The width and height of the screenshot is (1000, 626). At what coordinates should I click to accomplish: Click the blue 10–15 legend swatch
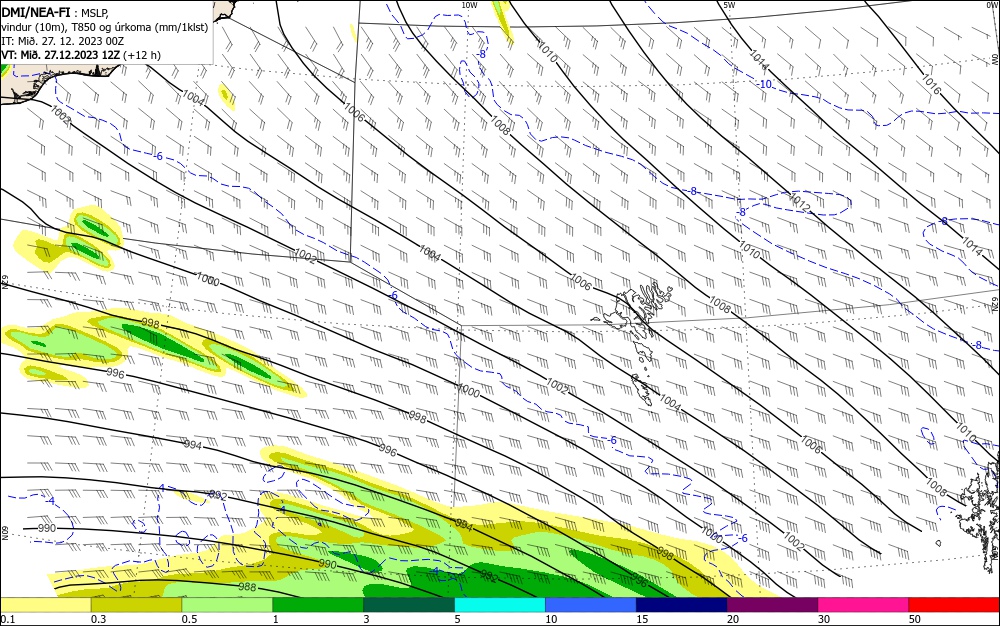pyautogui.click(x=591, y=605)
